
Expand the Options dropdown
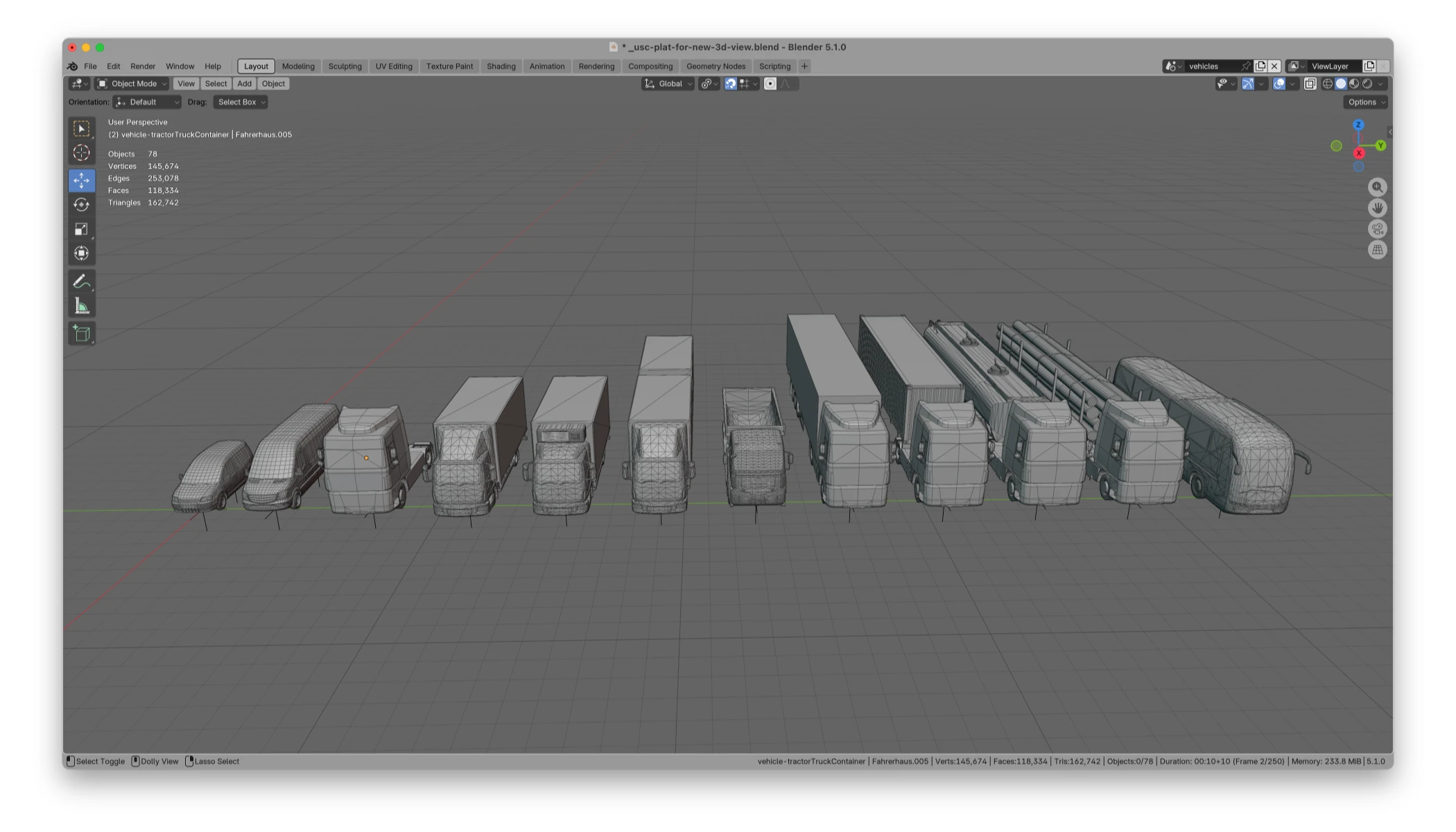tap(1365, 102)
